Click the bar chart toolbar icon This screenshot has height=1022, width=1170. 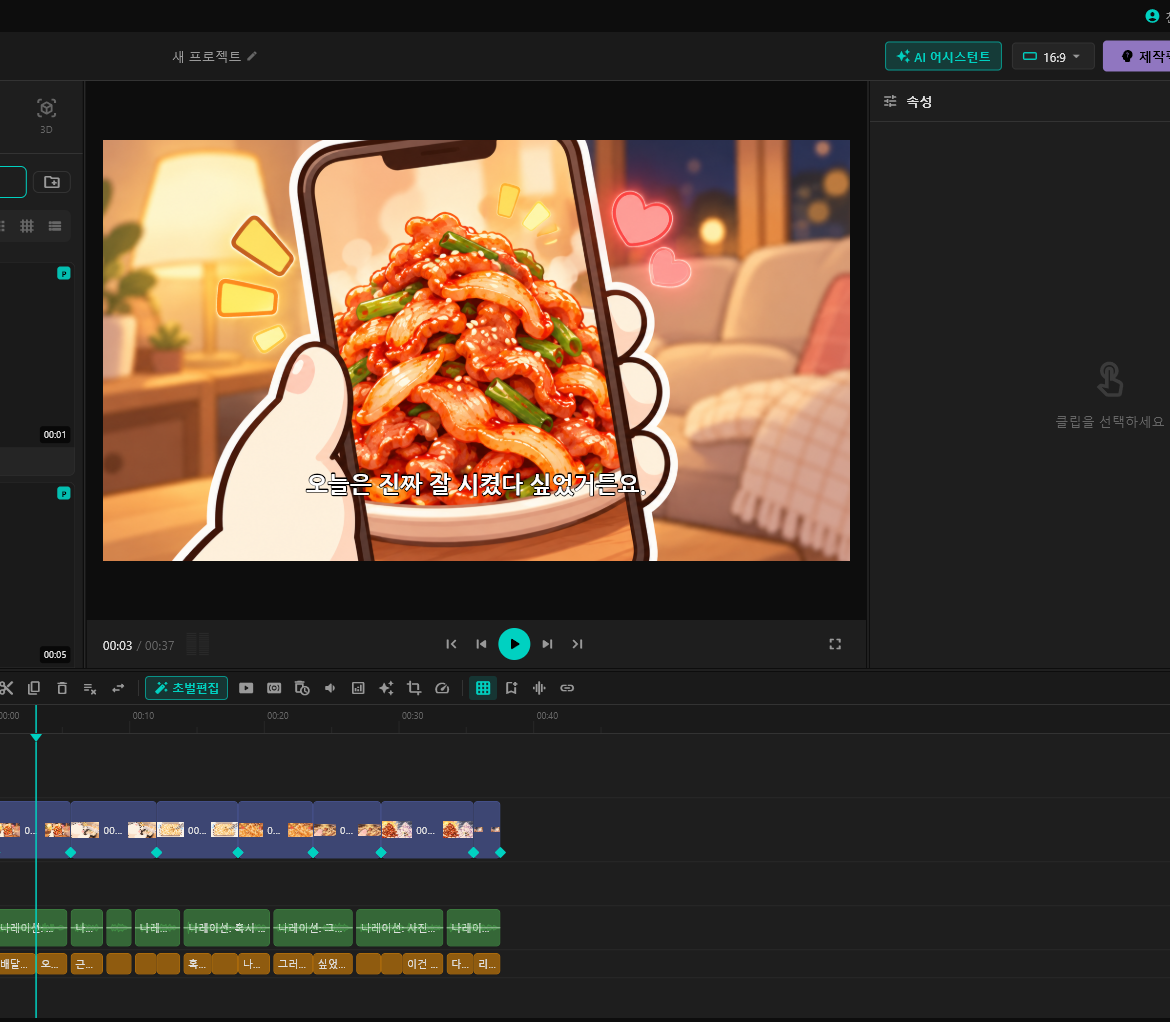coord(358,688)
